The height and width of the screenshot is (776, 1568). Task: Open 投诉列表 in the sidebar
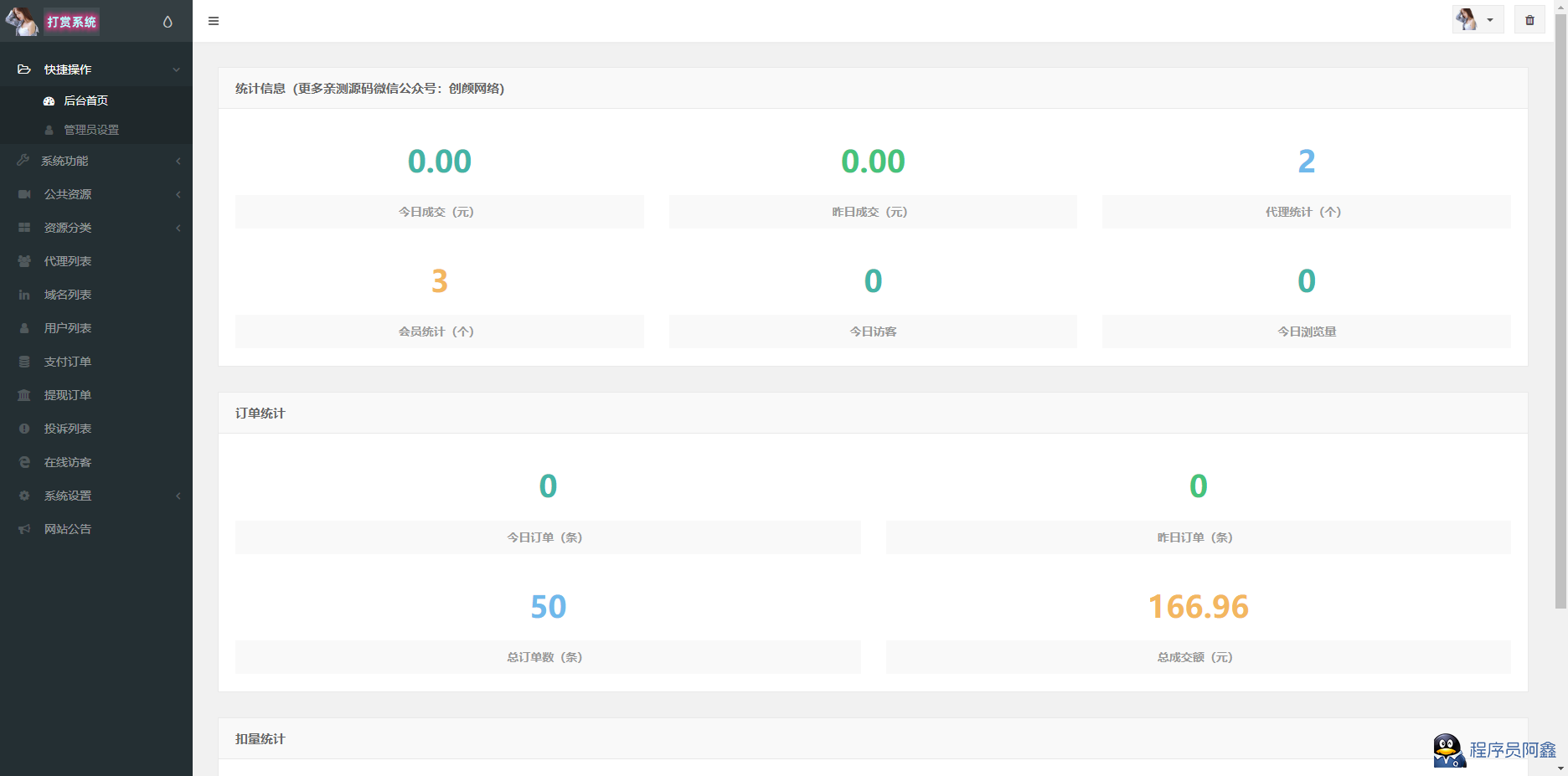68,429
